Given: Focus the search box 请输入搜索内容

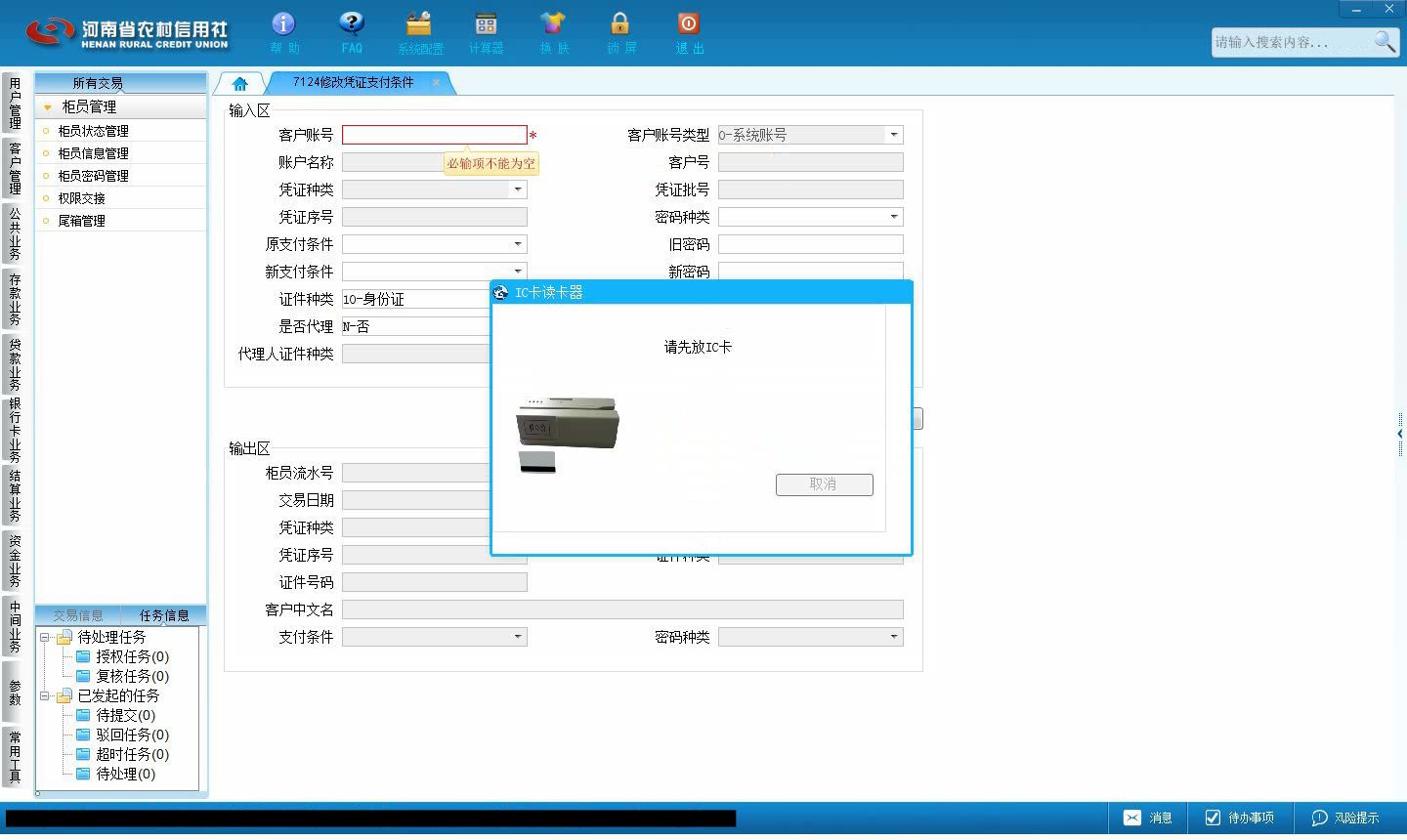Looking at the screenshot, I should (1292, 42).
